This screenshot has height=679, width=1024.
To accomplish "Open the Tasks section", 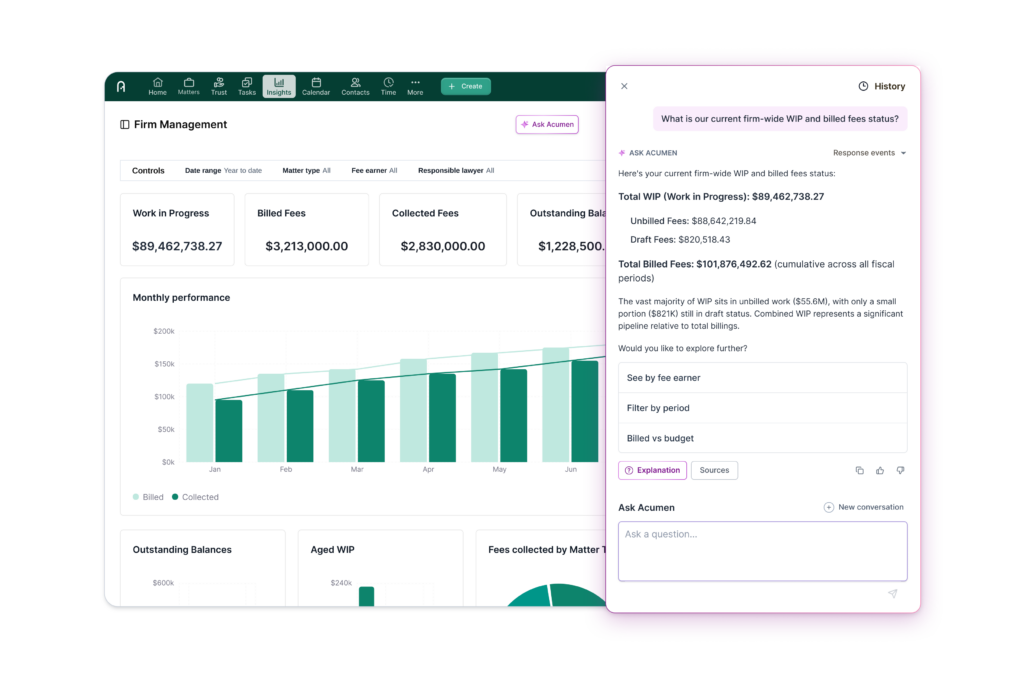I will tap(247, 86).
